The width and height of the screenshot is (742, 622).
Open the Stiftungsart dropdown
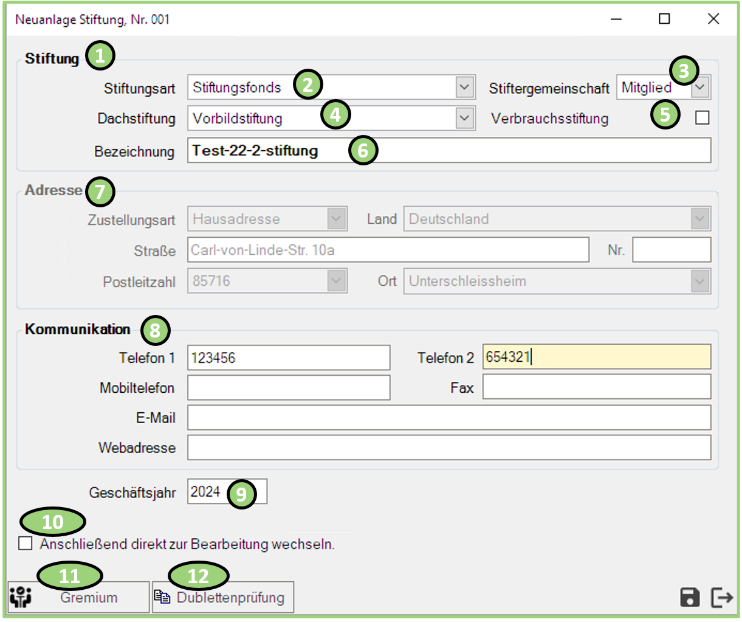[x=464, y=87]
